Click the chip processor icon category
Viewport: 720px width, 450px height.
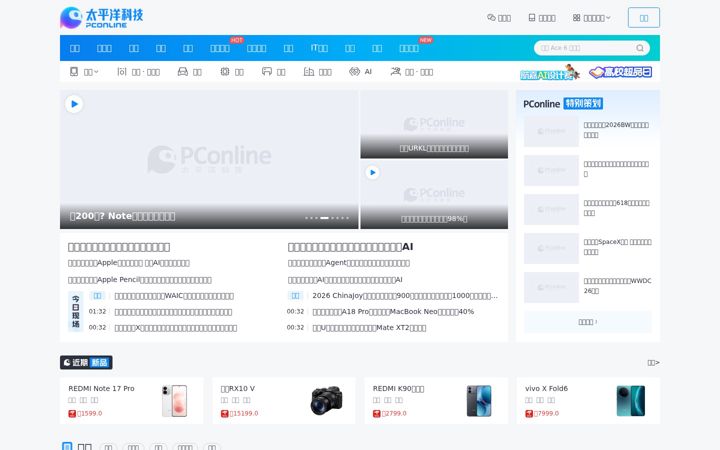pyautogui.click(x=225, y=72)
